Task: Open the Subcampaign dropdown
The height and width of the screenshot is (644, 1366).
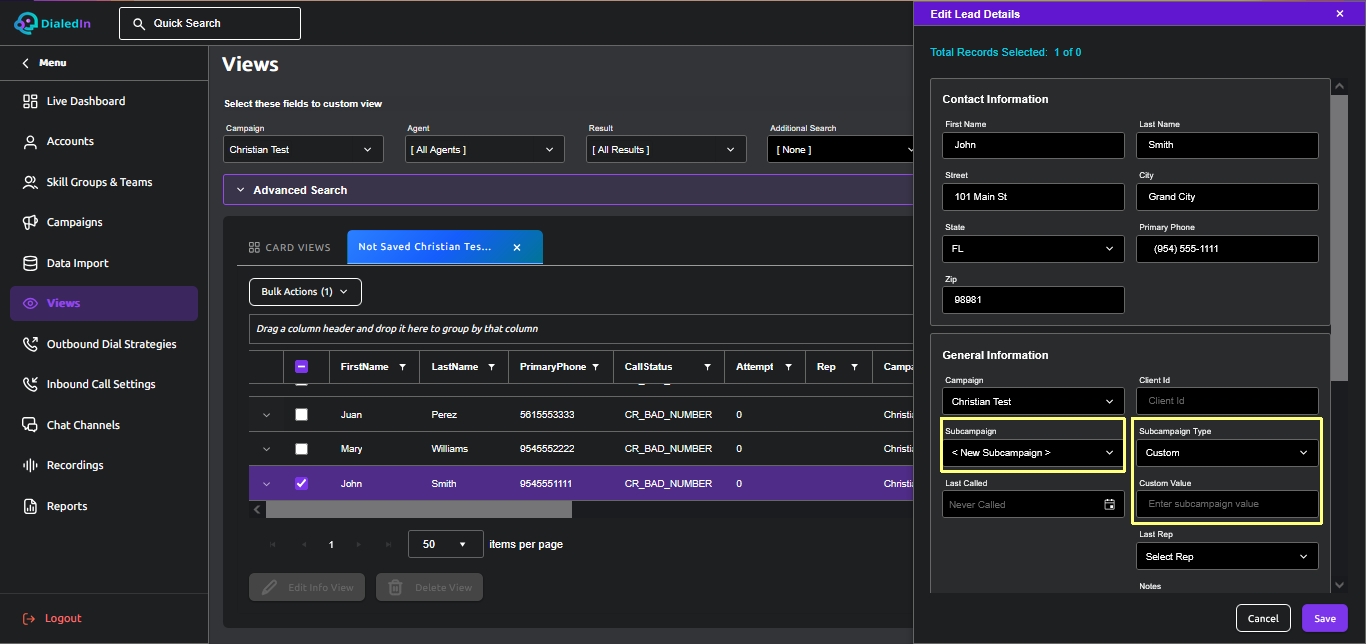Action: [x=1033, y=453]
